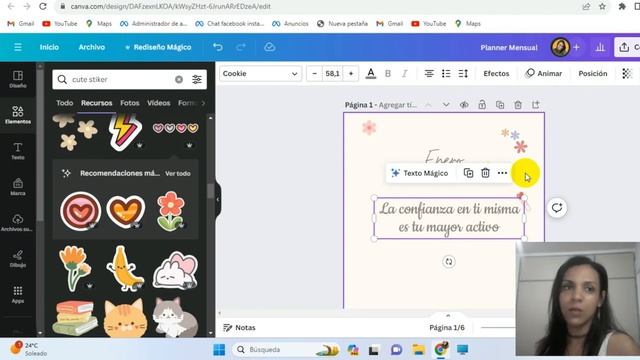Viewport: 640px width, 360px height.
Task: Select the Videos tab
Action: coord(159,103)
